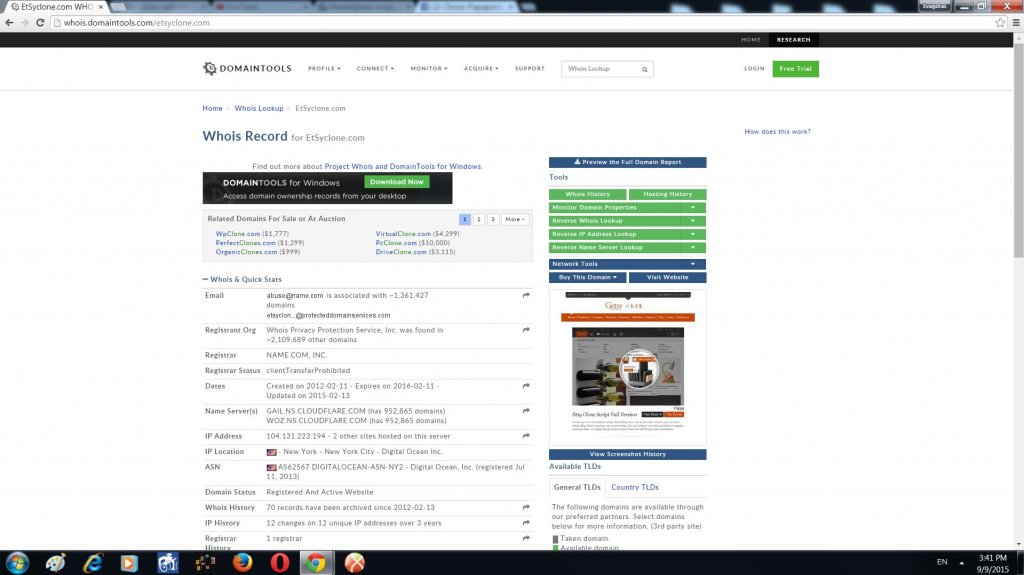Go to page 3 of related domains
This screenshot has width=1024, height=575.
tap(493, 220)
